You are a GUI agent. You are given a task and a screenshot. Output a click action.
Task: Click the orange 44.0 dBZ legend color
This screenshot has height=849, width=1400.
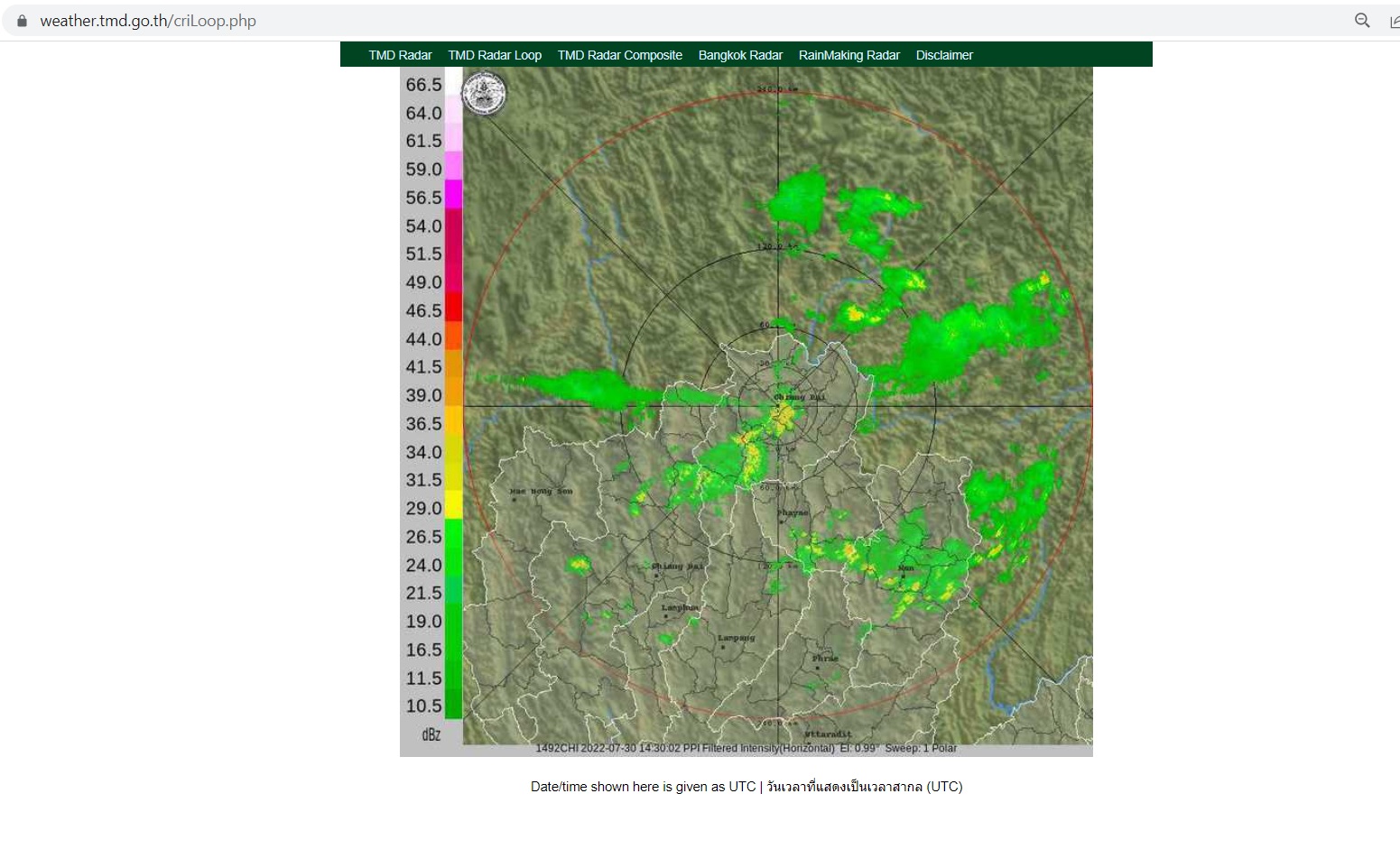453,336
